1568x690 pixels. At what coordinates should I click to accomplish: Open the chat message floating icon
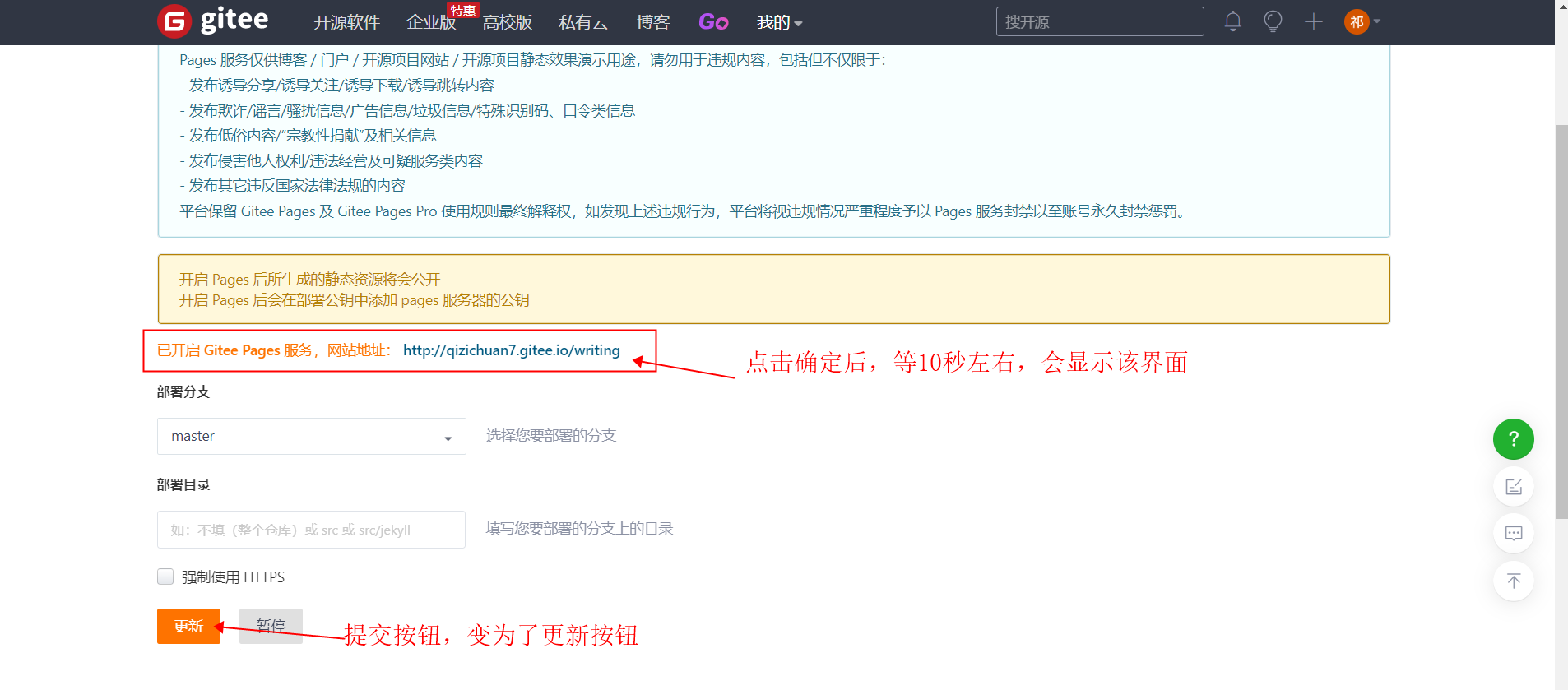pyautogui.click(x=1513, y=533)
